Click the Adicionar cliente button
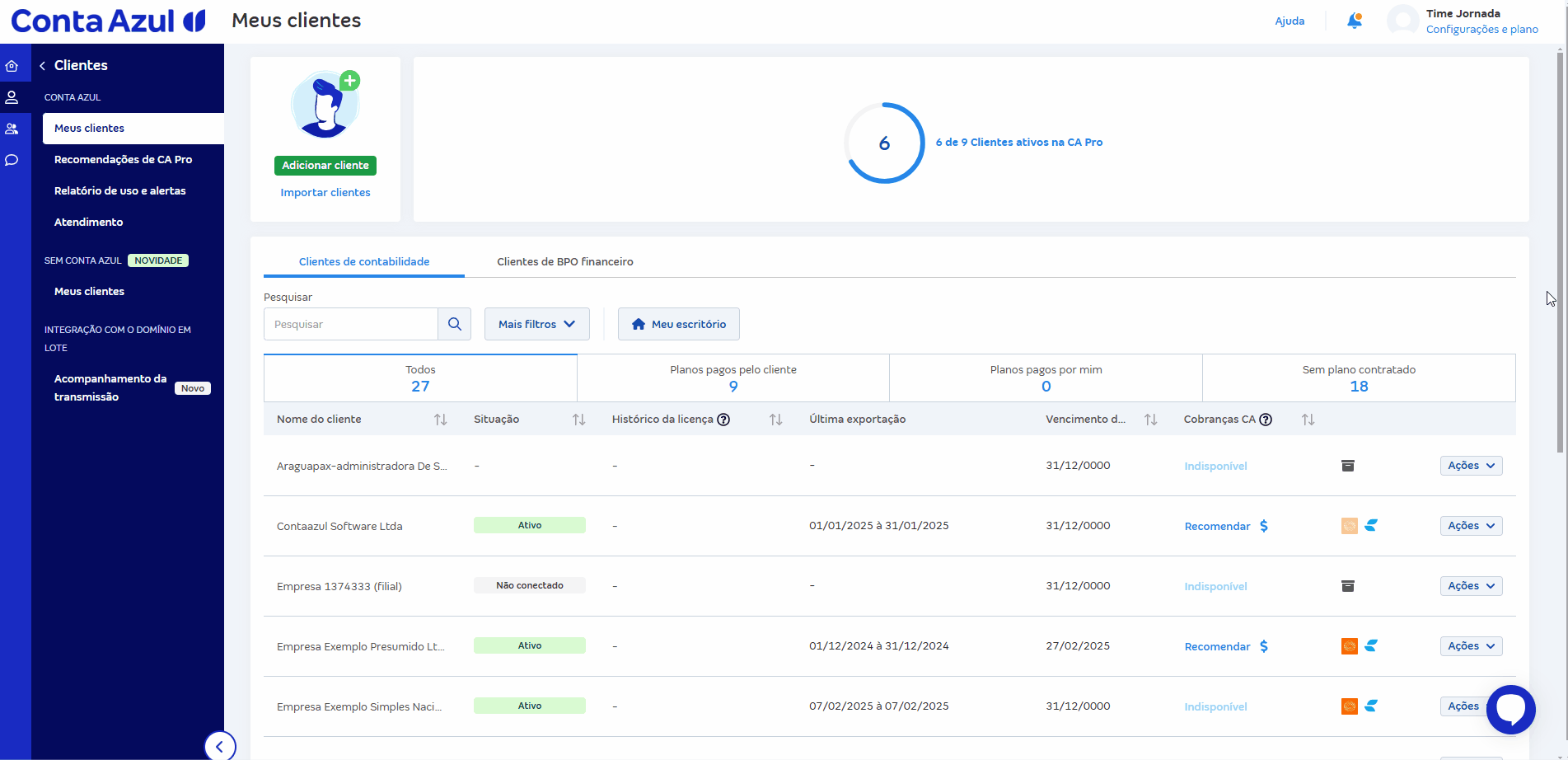This screenshot has height=760, width=1568. (325, 166)
